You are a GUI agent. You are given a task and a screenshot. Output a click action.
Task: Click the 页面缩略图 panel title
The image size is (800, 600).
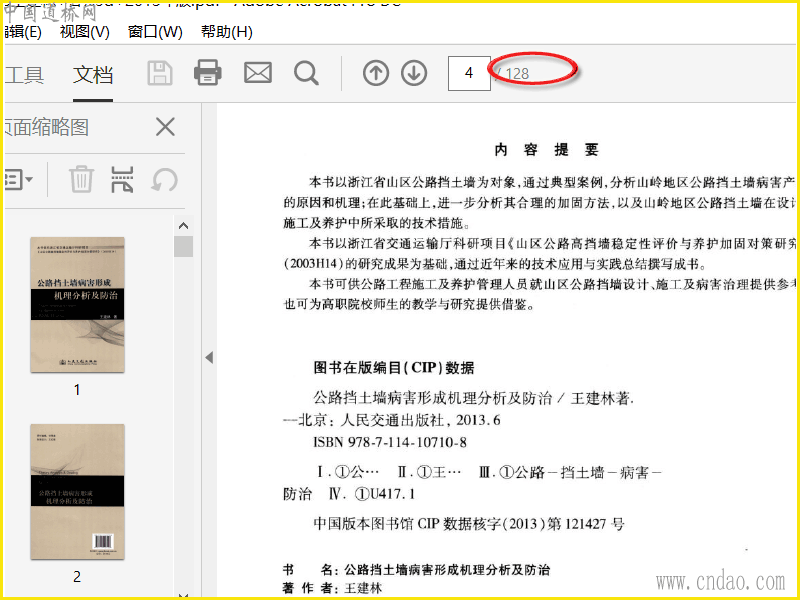(x=46, y=127)
